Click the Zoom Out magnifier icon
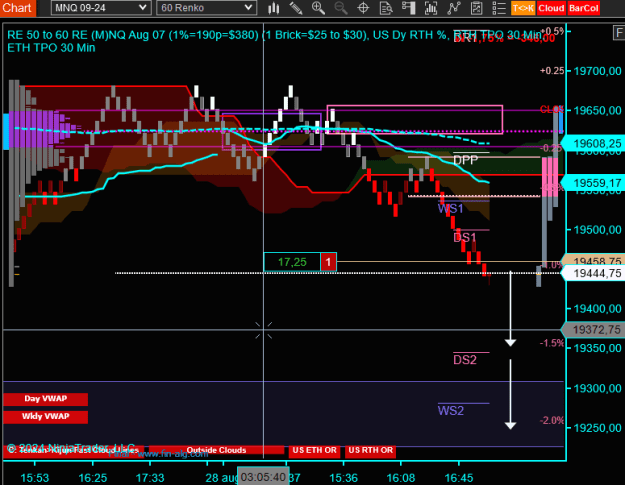 coord(341,8)
